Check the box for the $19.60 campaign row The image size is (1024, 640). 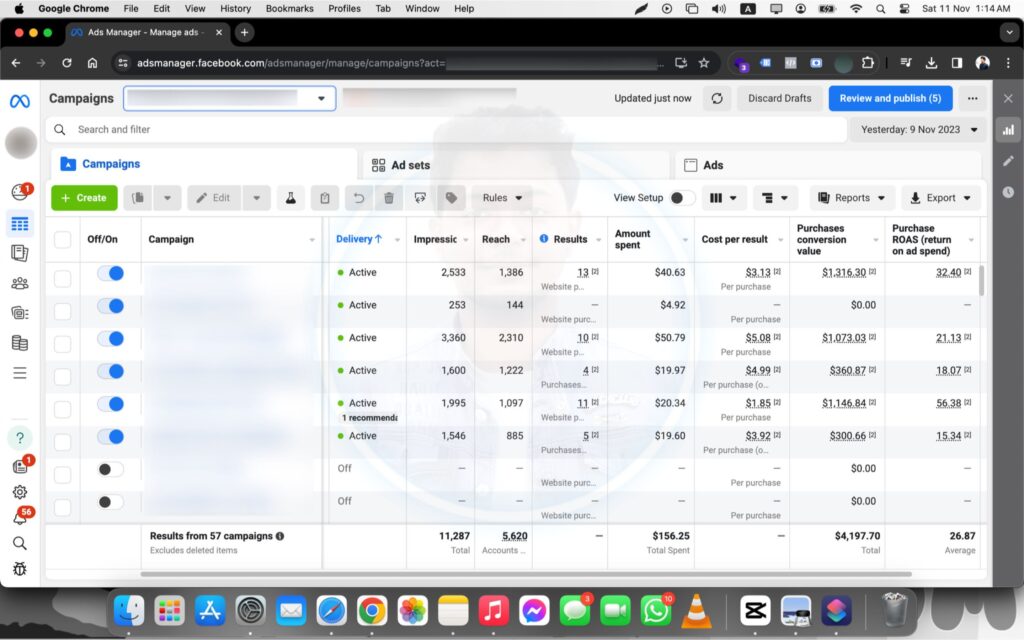pyautogui.click(x=63, y=442)
